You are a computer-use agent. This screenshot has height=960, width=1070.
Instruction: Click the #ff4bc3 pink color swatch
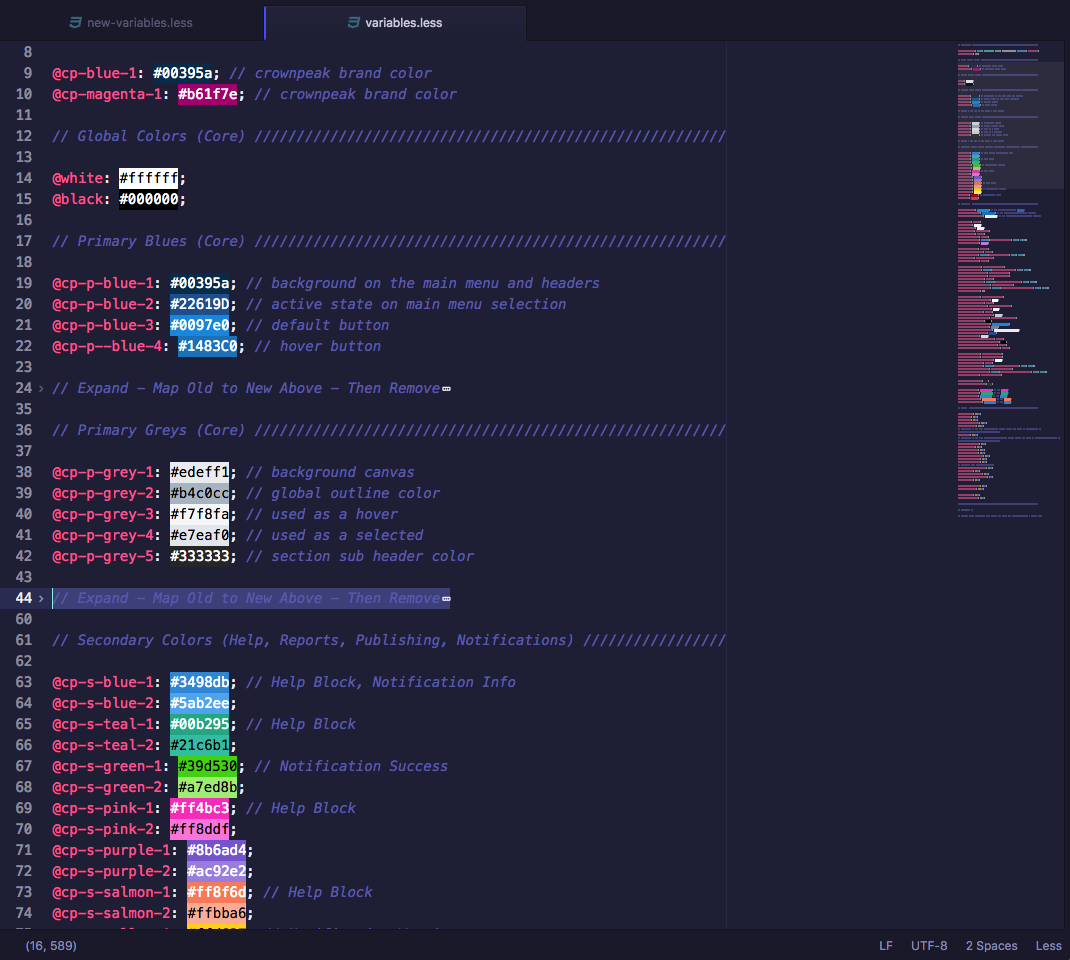click(199, 808)
